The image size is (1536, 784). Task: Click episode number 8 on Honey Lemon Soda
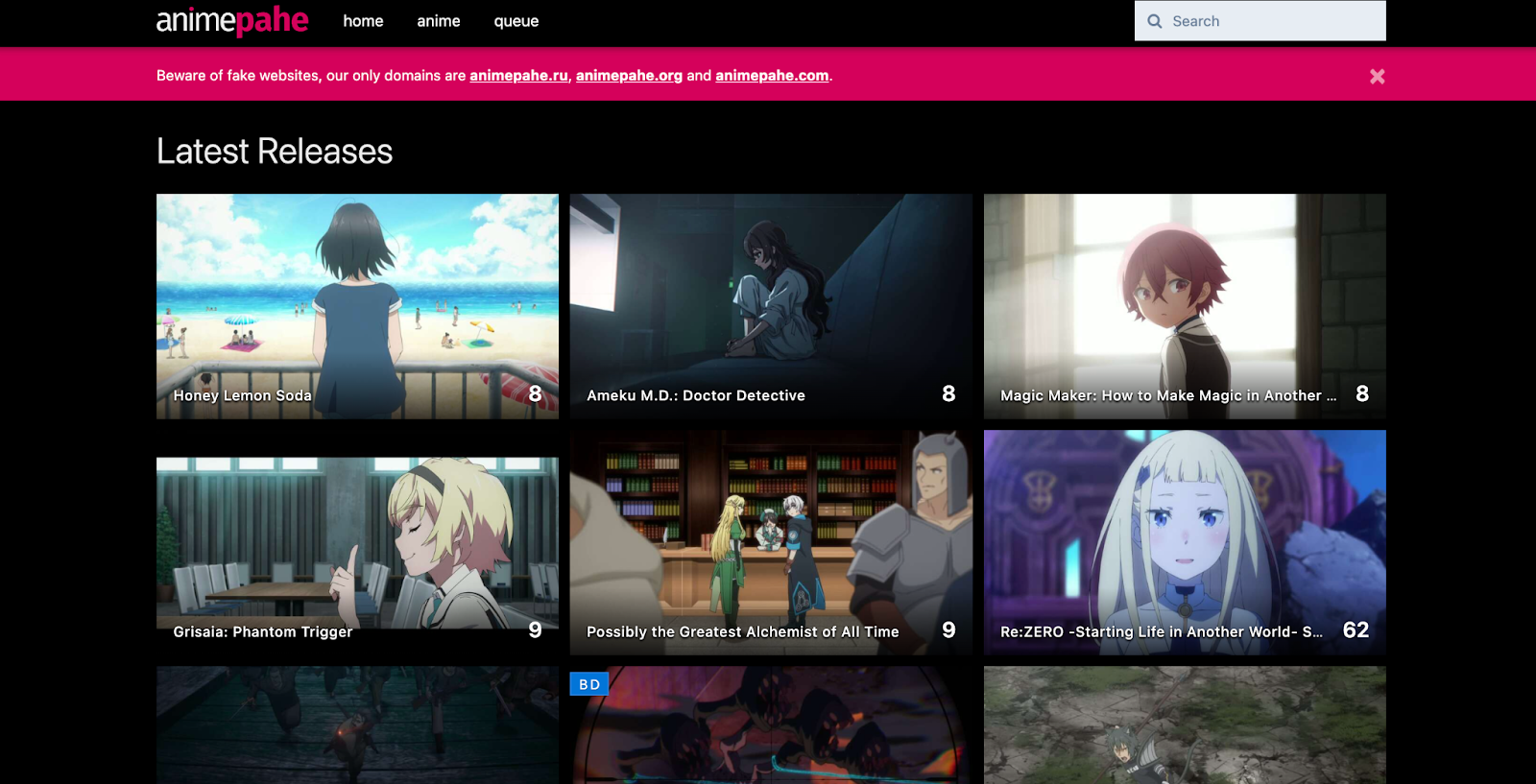535,393
